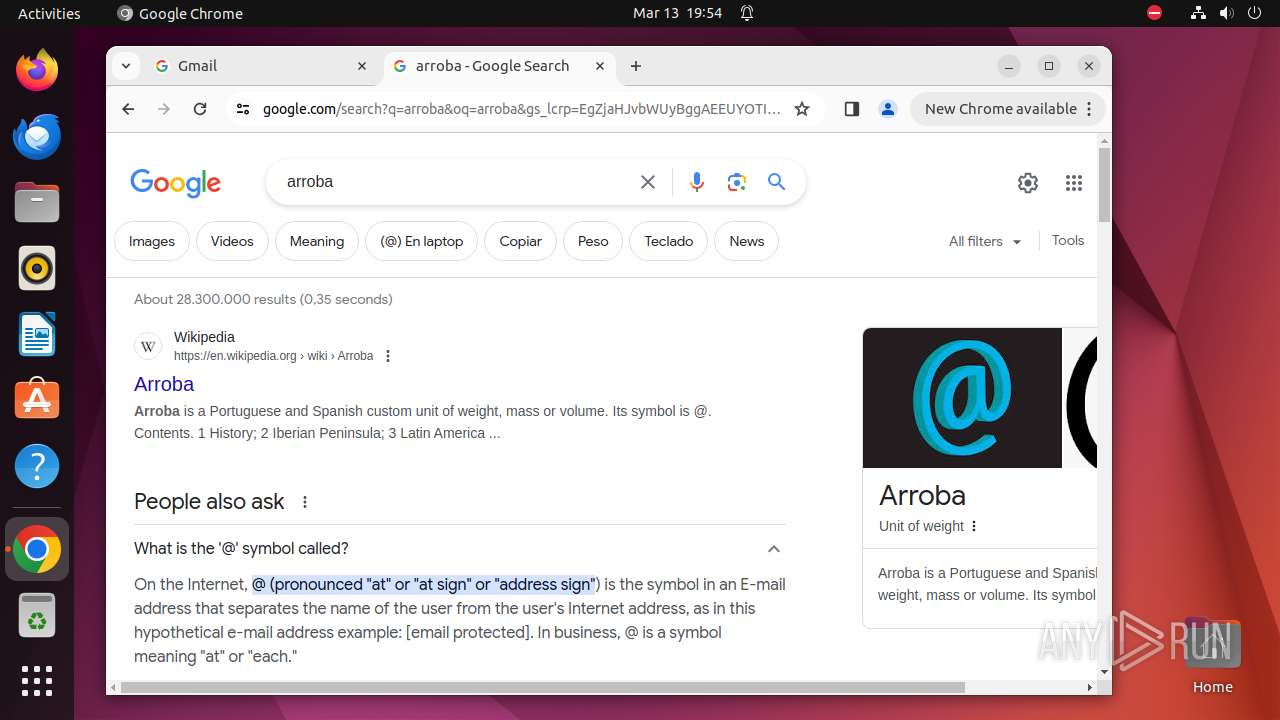Viewport: 1280px width, 720px height.
Task: Click the horizontal page scrollbar
Action: tap(543, 687)
